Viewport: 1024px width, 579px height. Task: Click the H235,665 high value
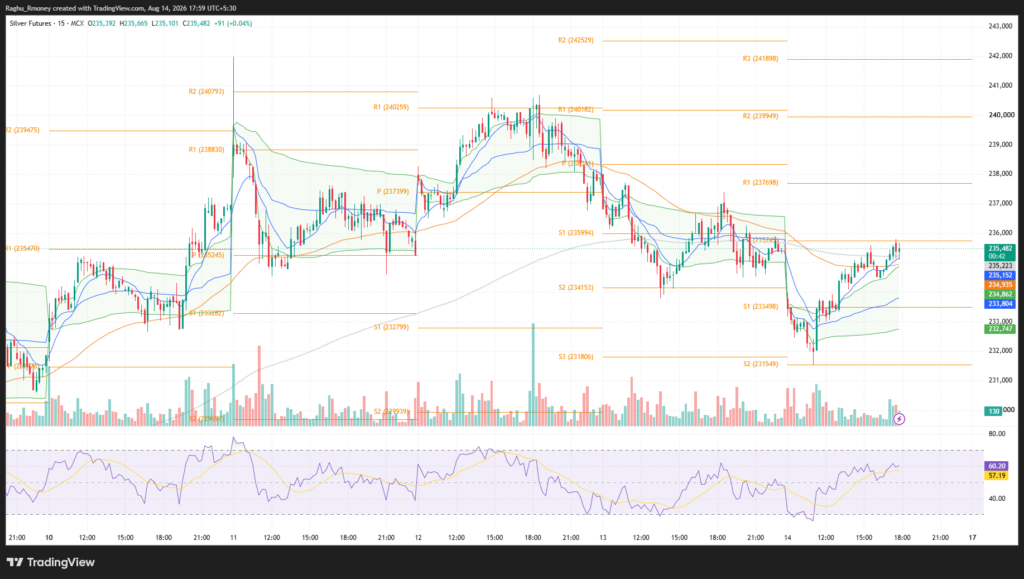click(133, 23)
